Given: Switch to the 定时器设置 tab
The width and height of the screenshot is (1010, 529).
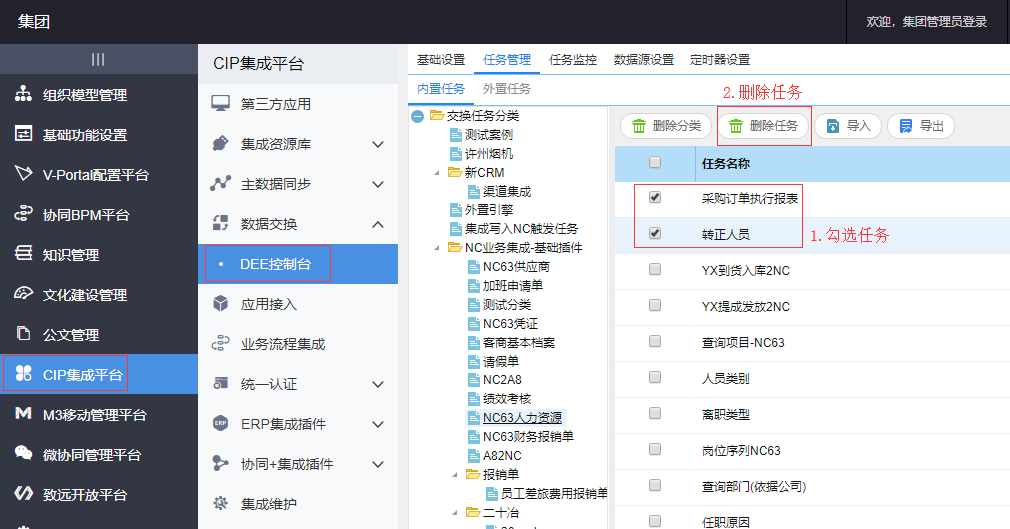Looking at the screenshot, I should tap(719, 60).
